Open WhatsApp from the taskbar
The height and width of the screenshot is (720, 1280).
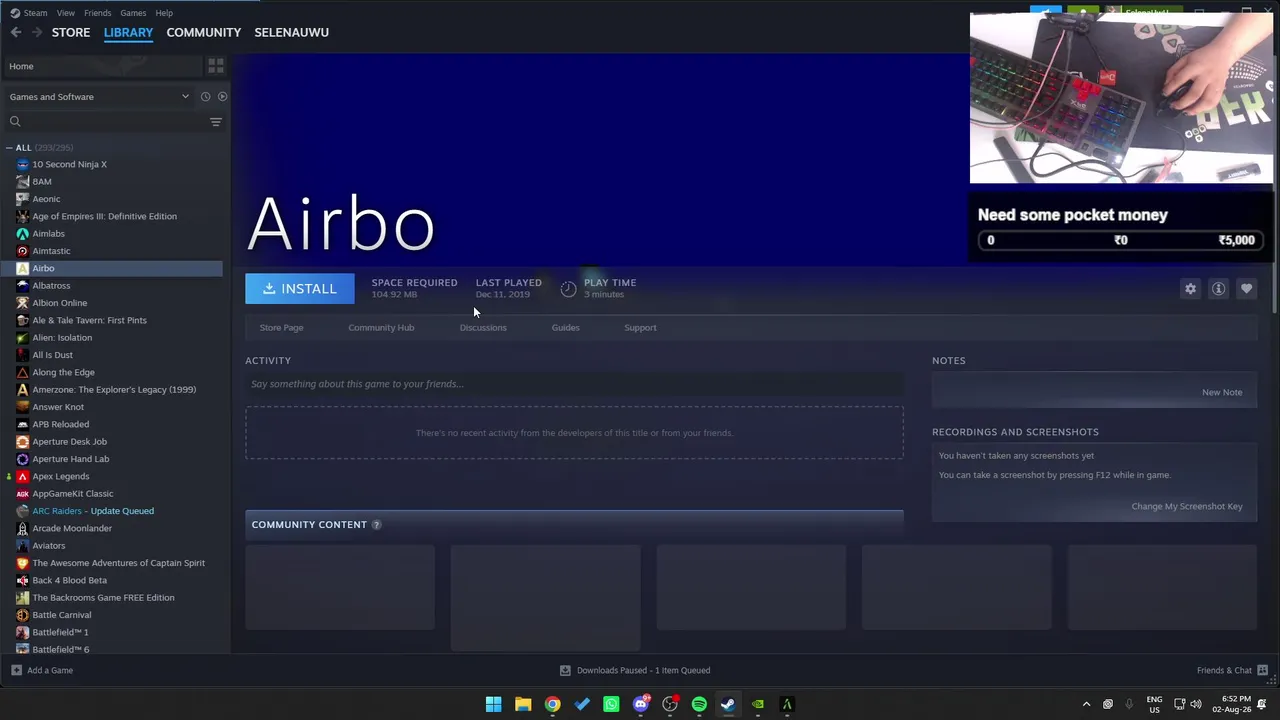tap(611, 704)
